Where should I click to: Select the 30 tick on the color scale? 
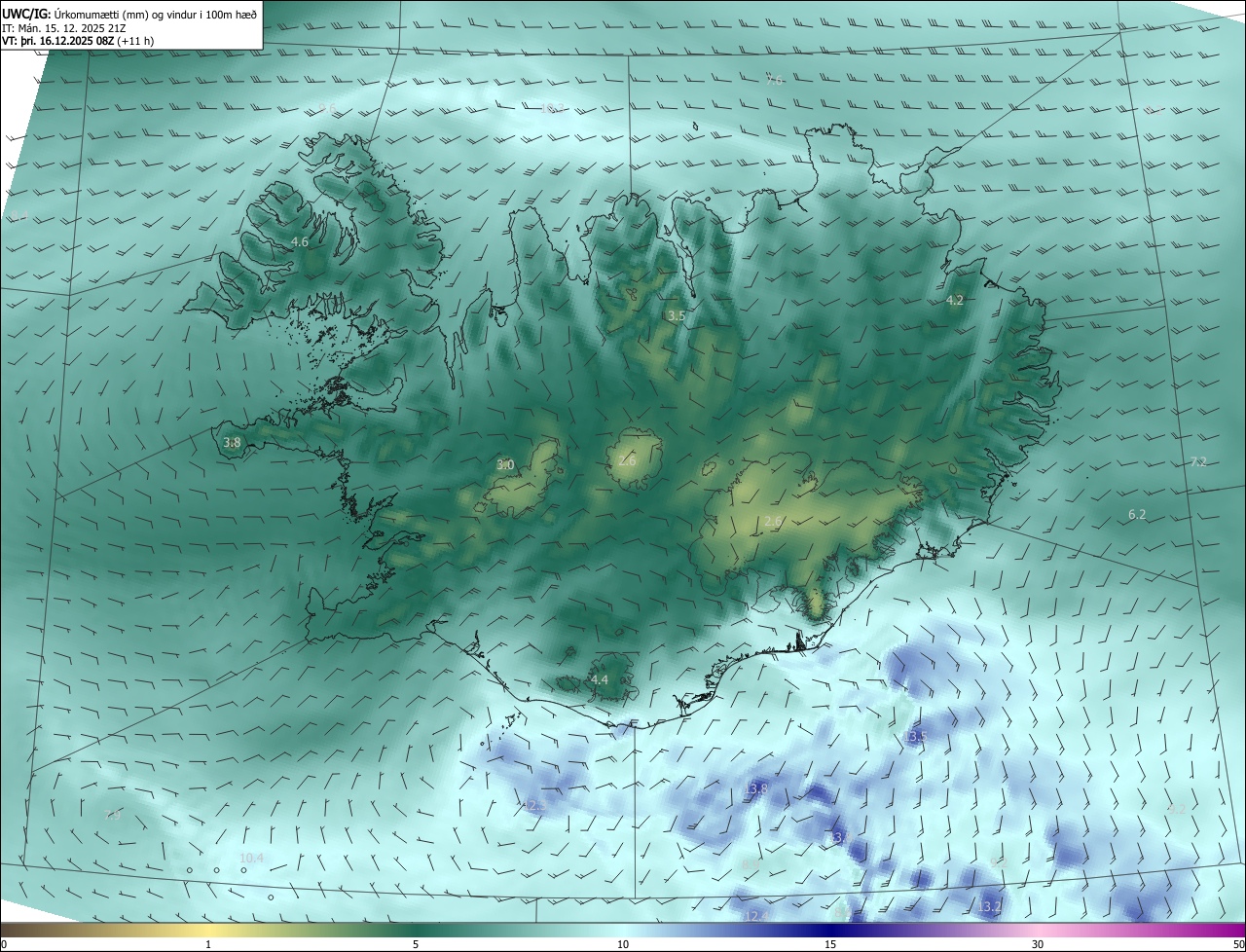pyautogui.click(x=1038, y=944)
